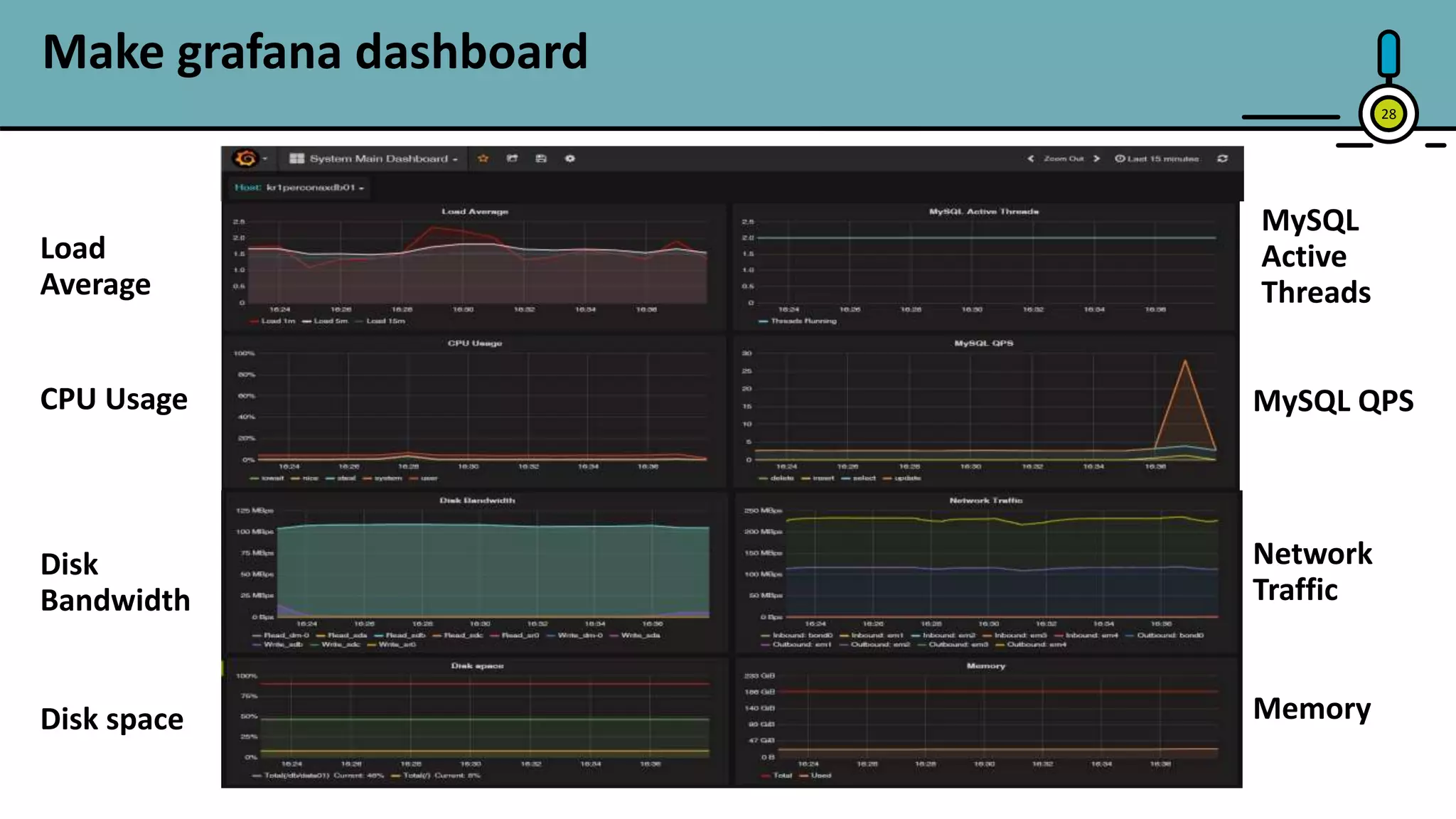The height and width of the screenshot is (819, 1456).
Task: Open dashboard settings gear
Action: (x=569, y=159)
